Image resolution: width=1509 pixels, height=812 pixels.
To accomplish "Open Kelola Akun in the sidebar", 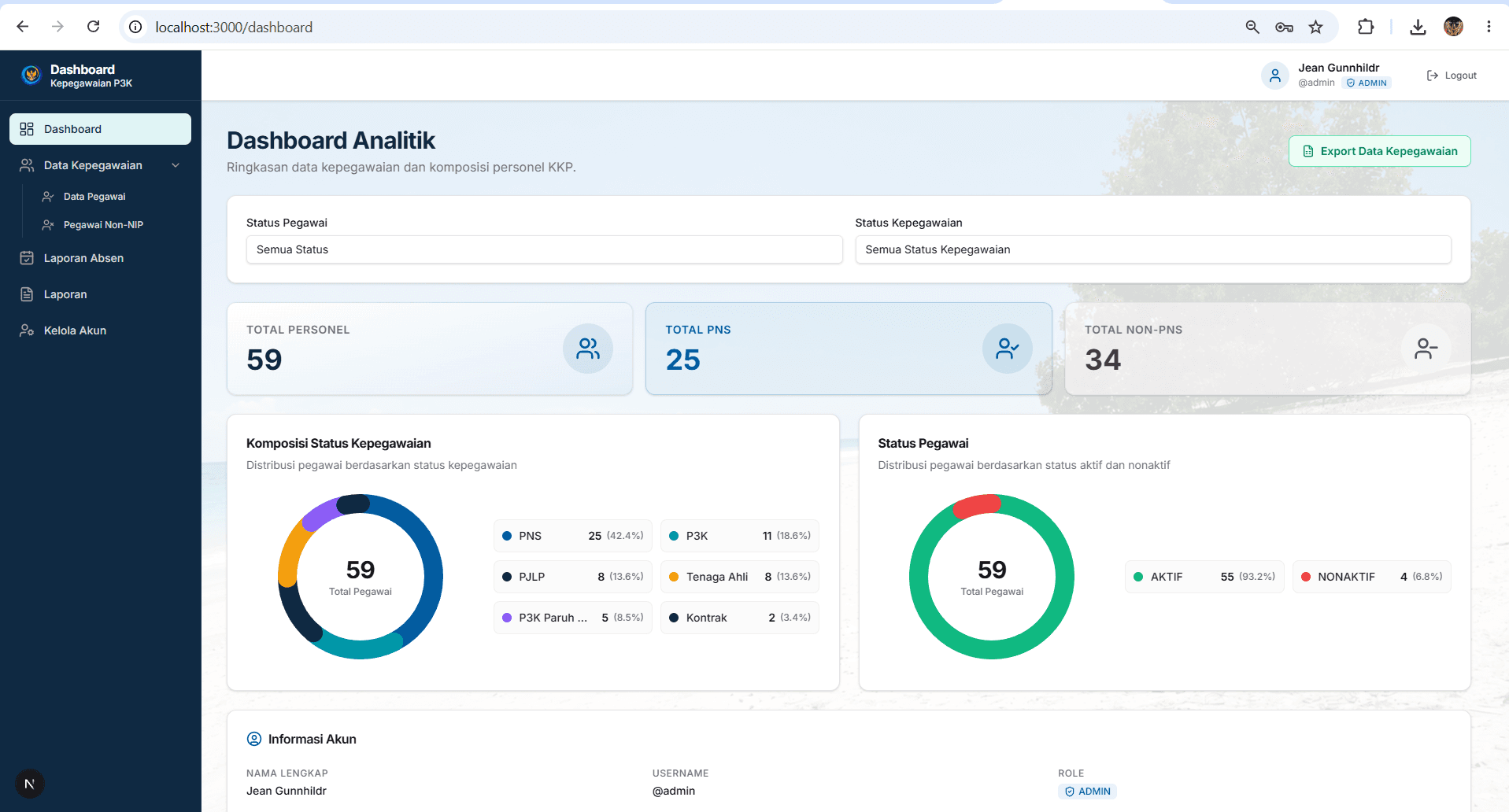I will click(x=100, y=330).
